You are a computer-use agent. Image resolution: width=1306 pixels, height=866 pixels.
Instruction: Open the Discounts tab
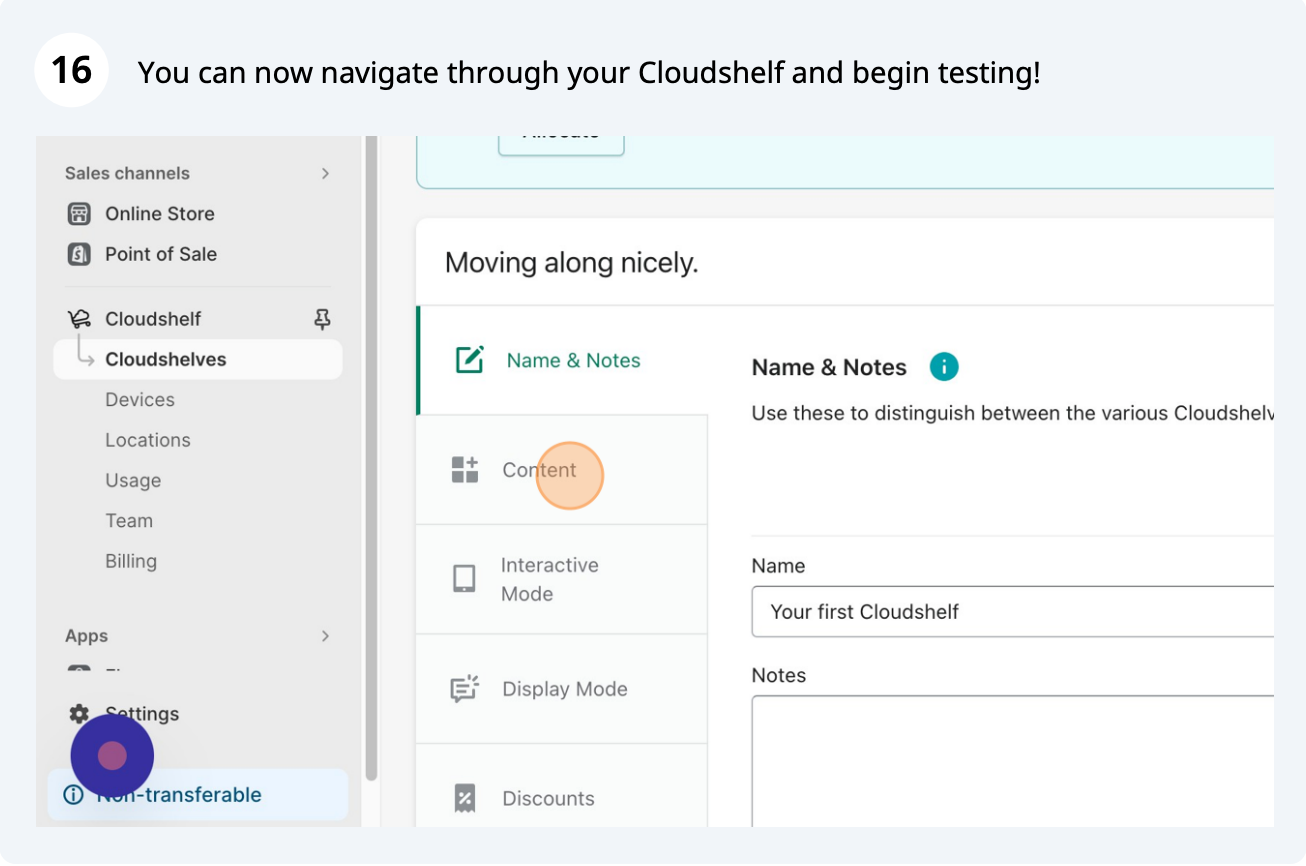pyautogui.click(x=562, y=786)
